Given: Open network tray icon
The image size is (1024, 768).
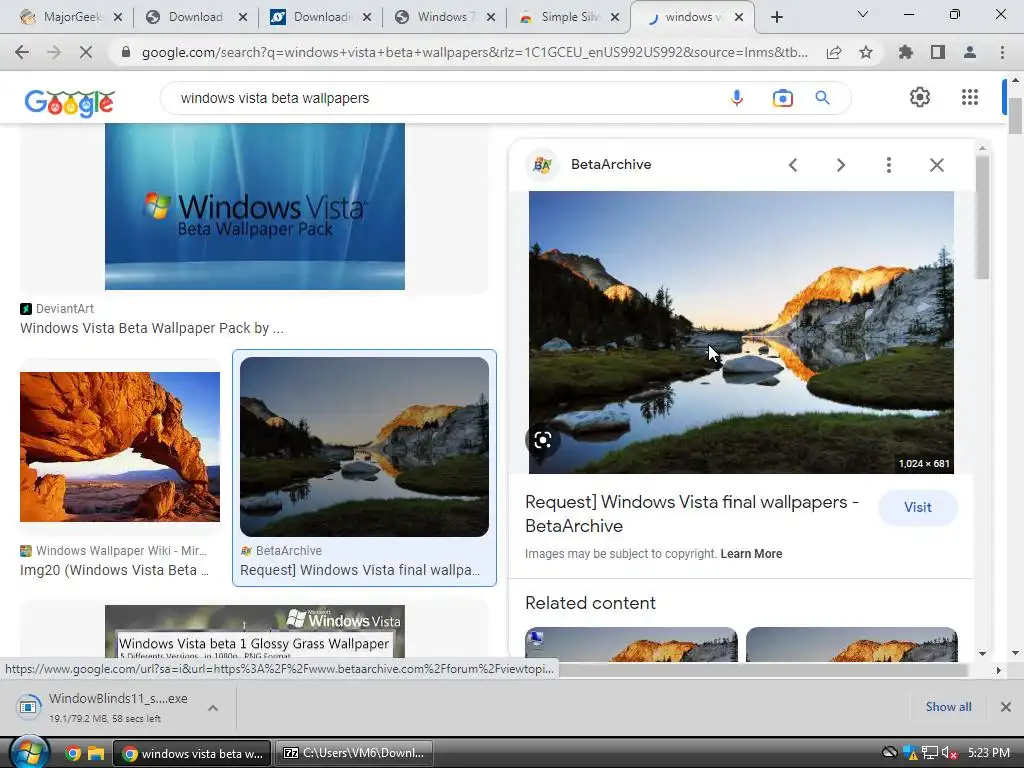Looking at the screenshot, I should 930,753.
